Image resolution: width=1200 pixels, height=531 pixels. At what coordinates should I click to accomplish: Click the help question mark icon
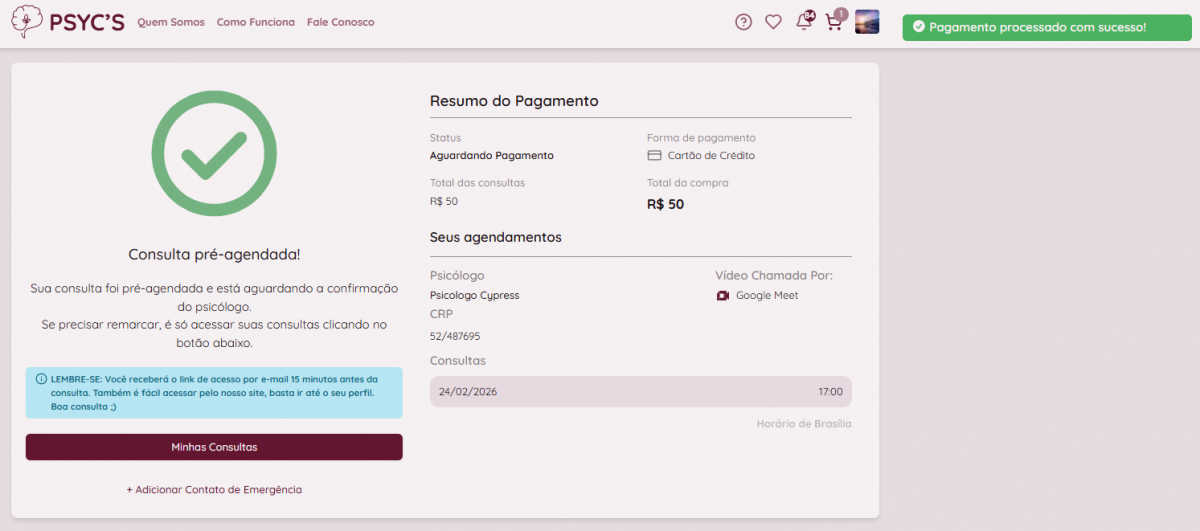pos(743,22)
